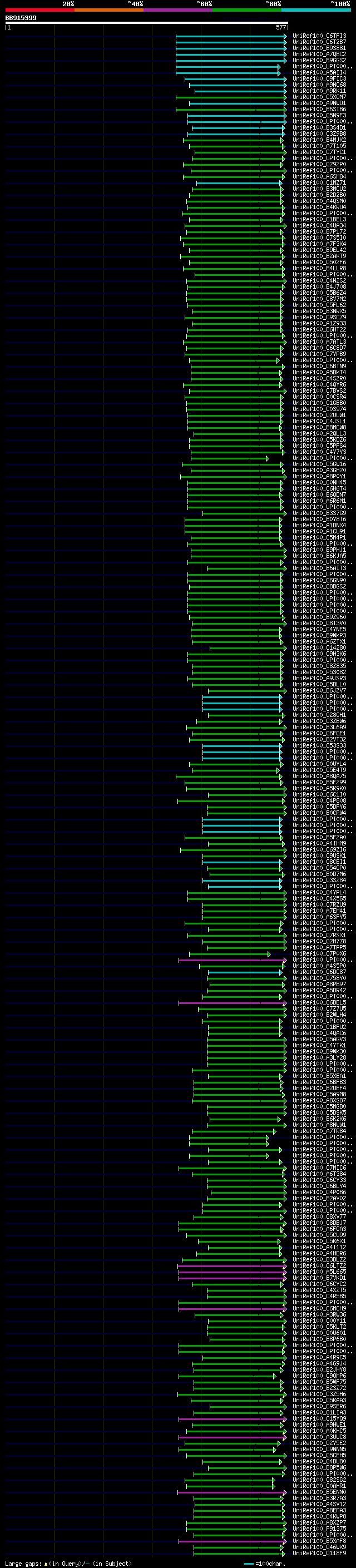Select the UniRef100_Q69ZI6 label

pos(319,850)
